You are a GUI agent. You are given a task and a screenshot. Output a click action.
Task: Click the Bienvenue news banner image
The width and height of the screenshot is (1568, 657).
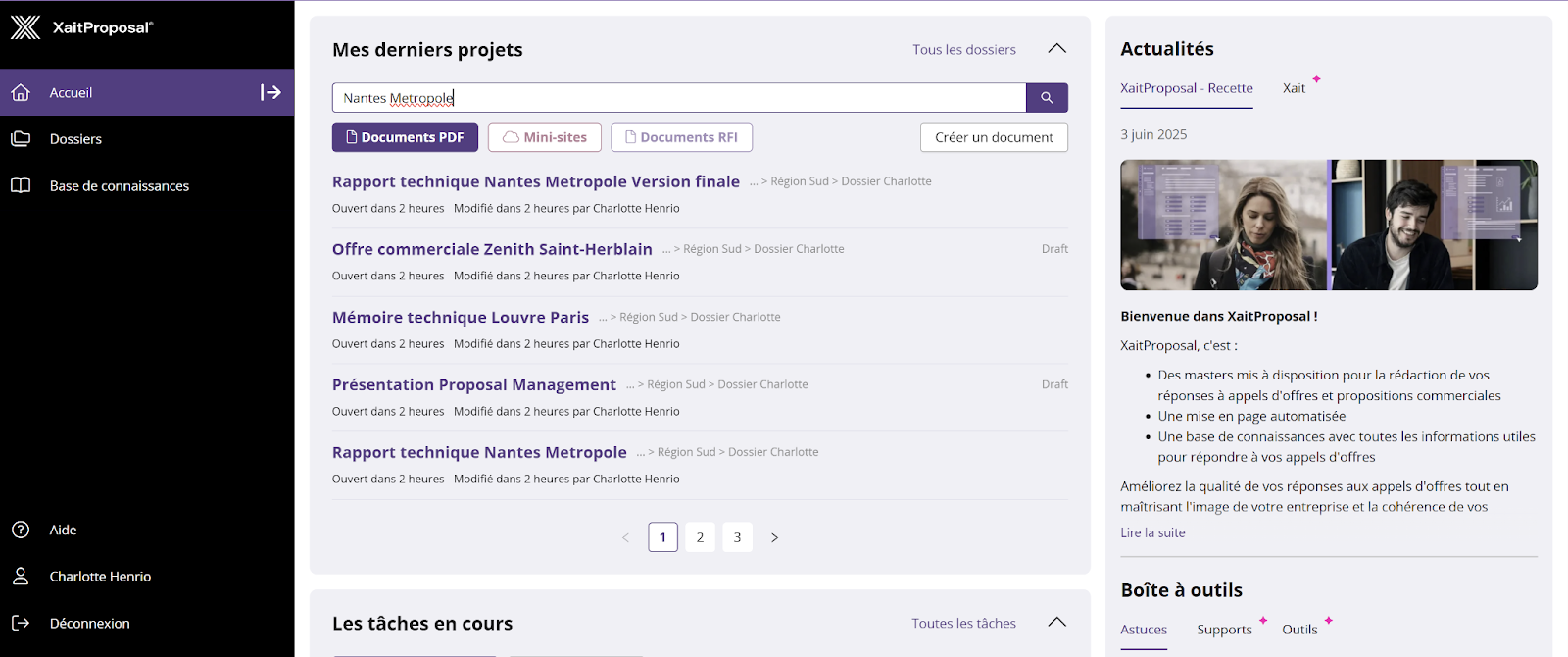click(x=1329, y=225)
